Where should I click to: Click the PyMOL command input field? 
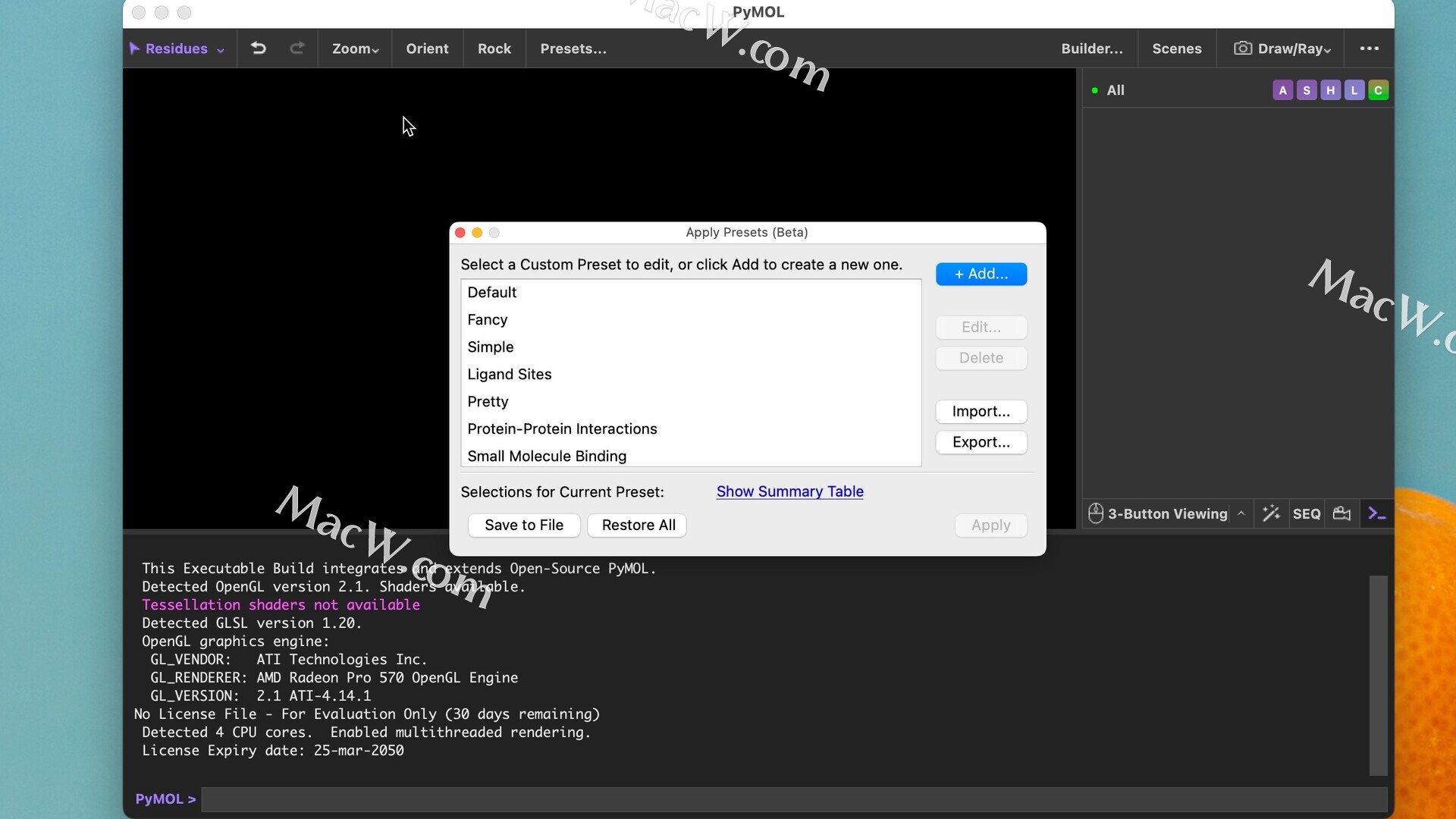[794, 799]
